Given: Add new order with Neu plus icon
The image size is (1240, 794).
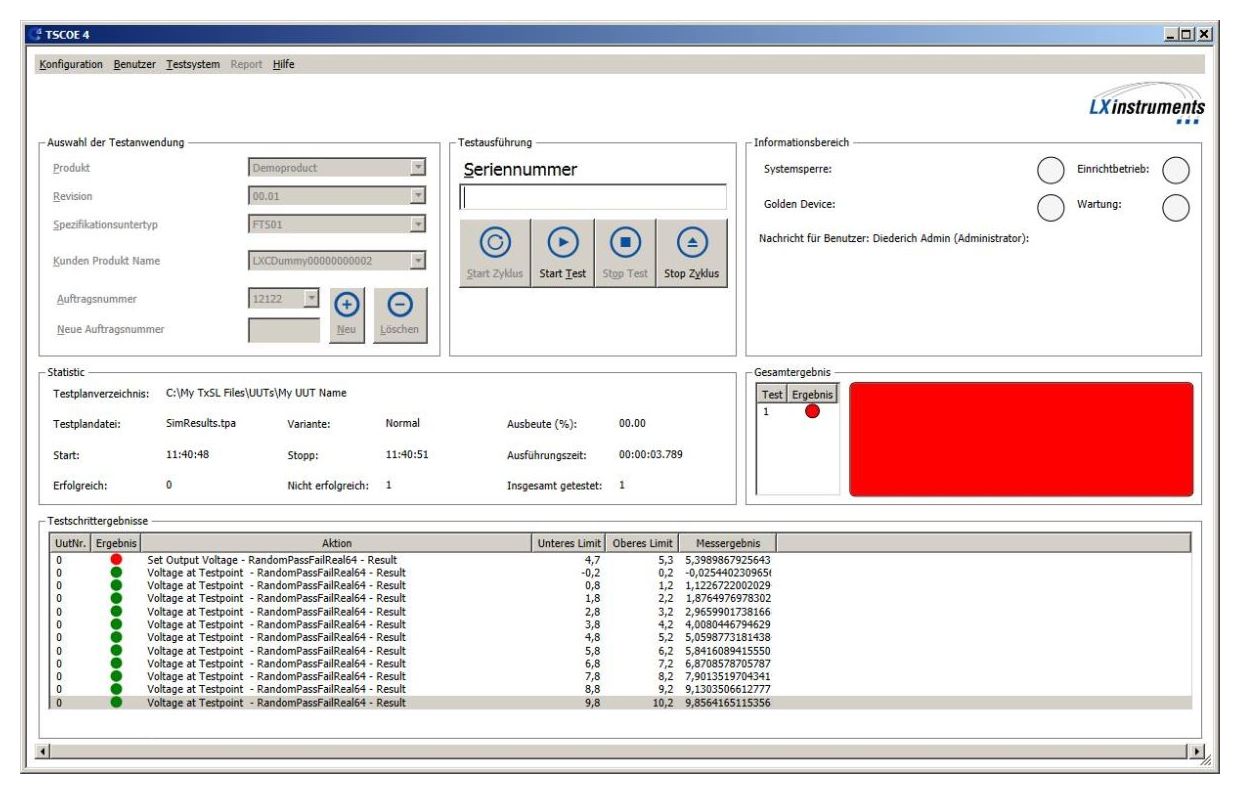Looking at the screenshot, I should pos(346,304).
